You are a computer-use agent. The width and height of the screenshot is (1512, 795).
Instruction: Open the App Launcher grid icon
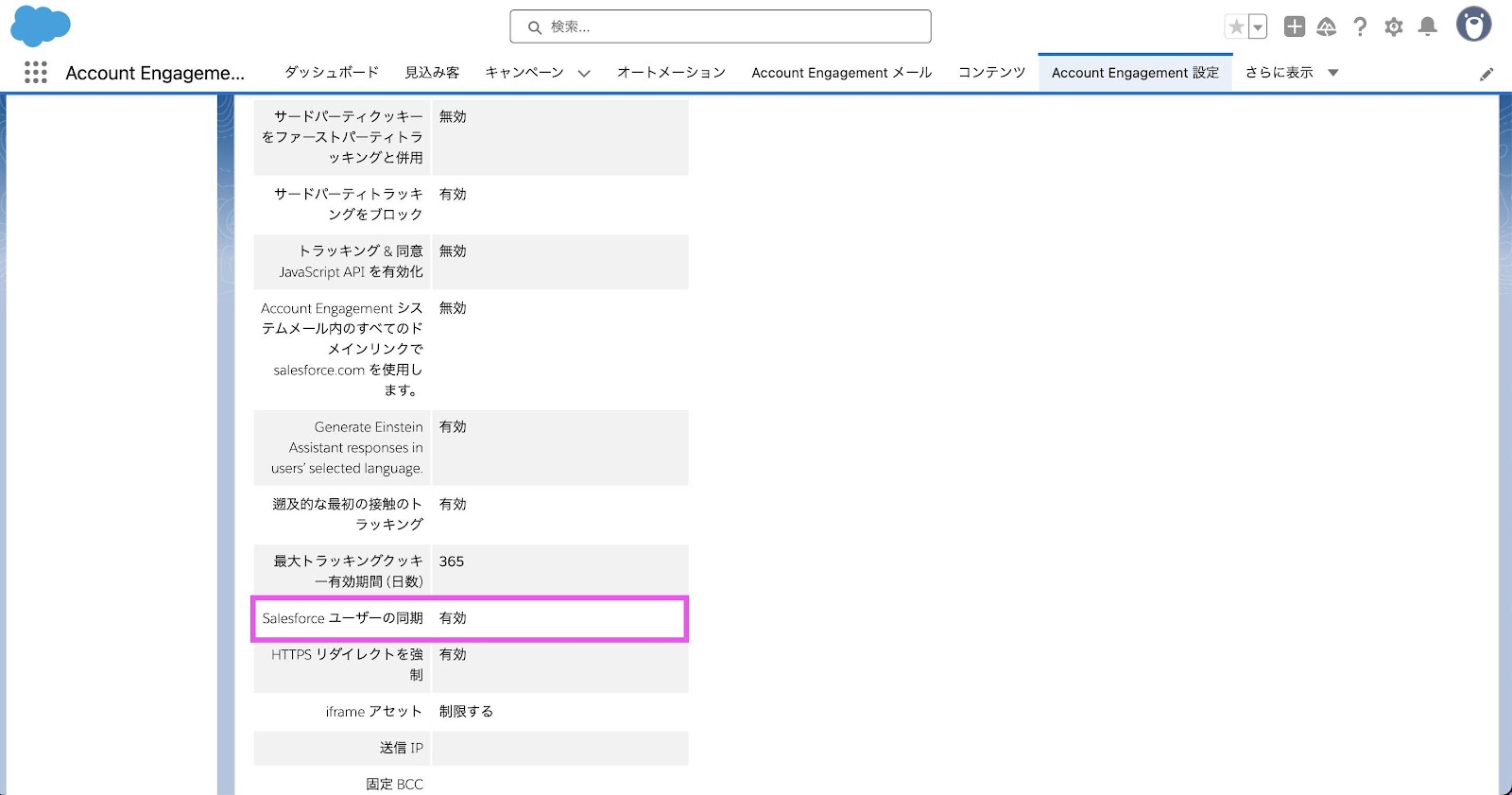36,73
